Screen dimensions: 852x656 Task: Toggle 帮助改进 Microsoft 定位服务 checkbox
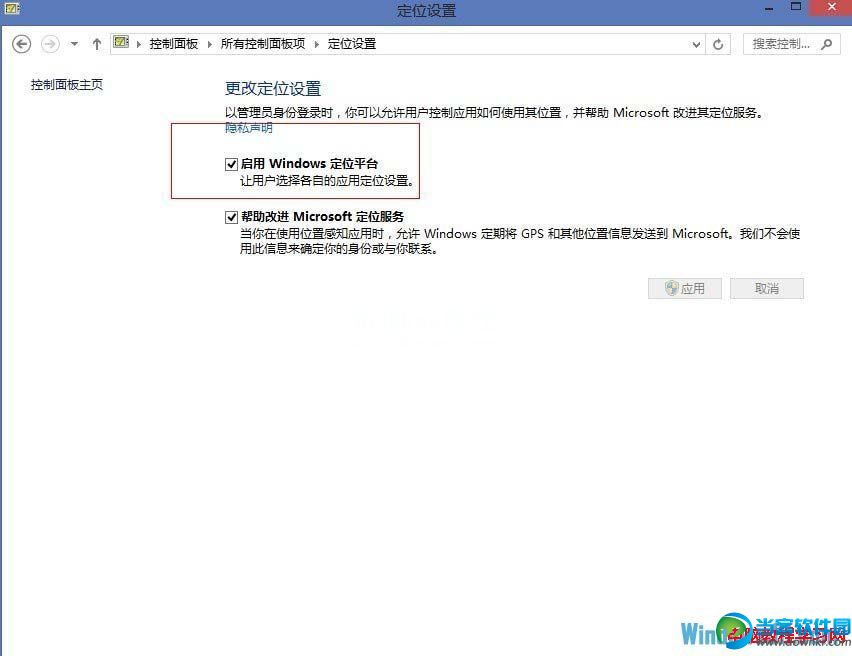231,217
